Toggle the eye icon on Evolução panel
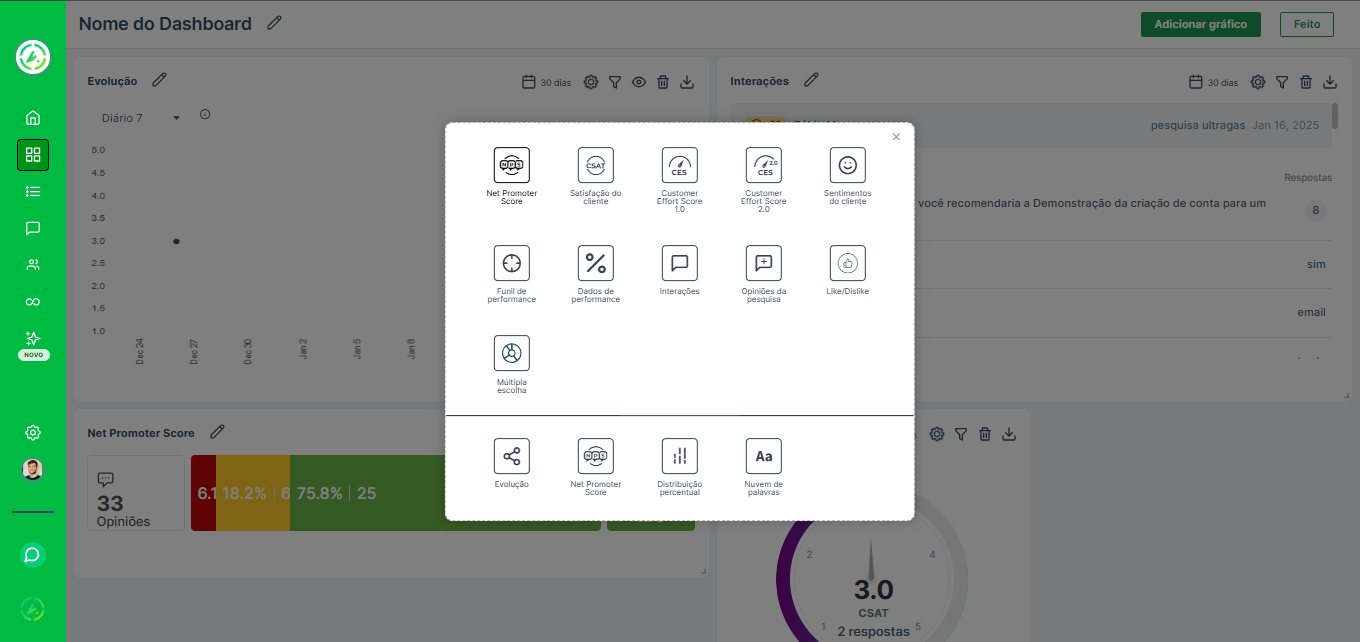This screenshot has height=642, width=1360. click(x=639, y=82)
